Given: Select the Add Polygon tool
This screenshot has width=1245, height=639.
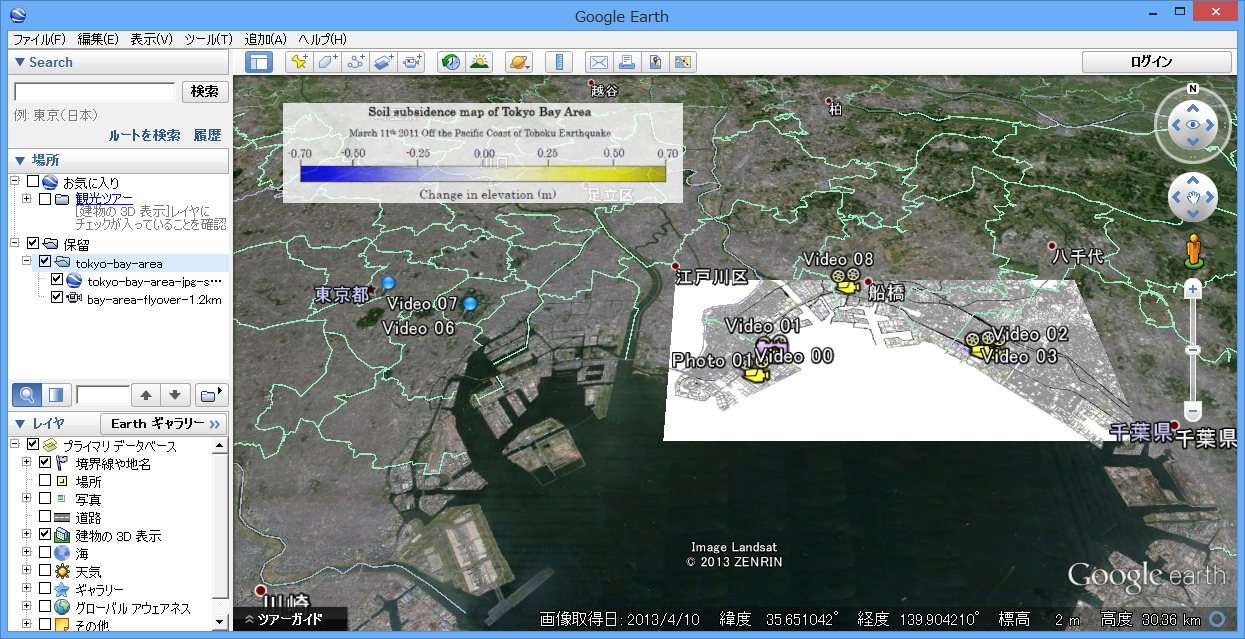Looking at the screenshot, I should tap(327, 62).
